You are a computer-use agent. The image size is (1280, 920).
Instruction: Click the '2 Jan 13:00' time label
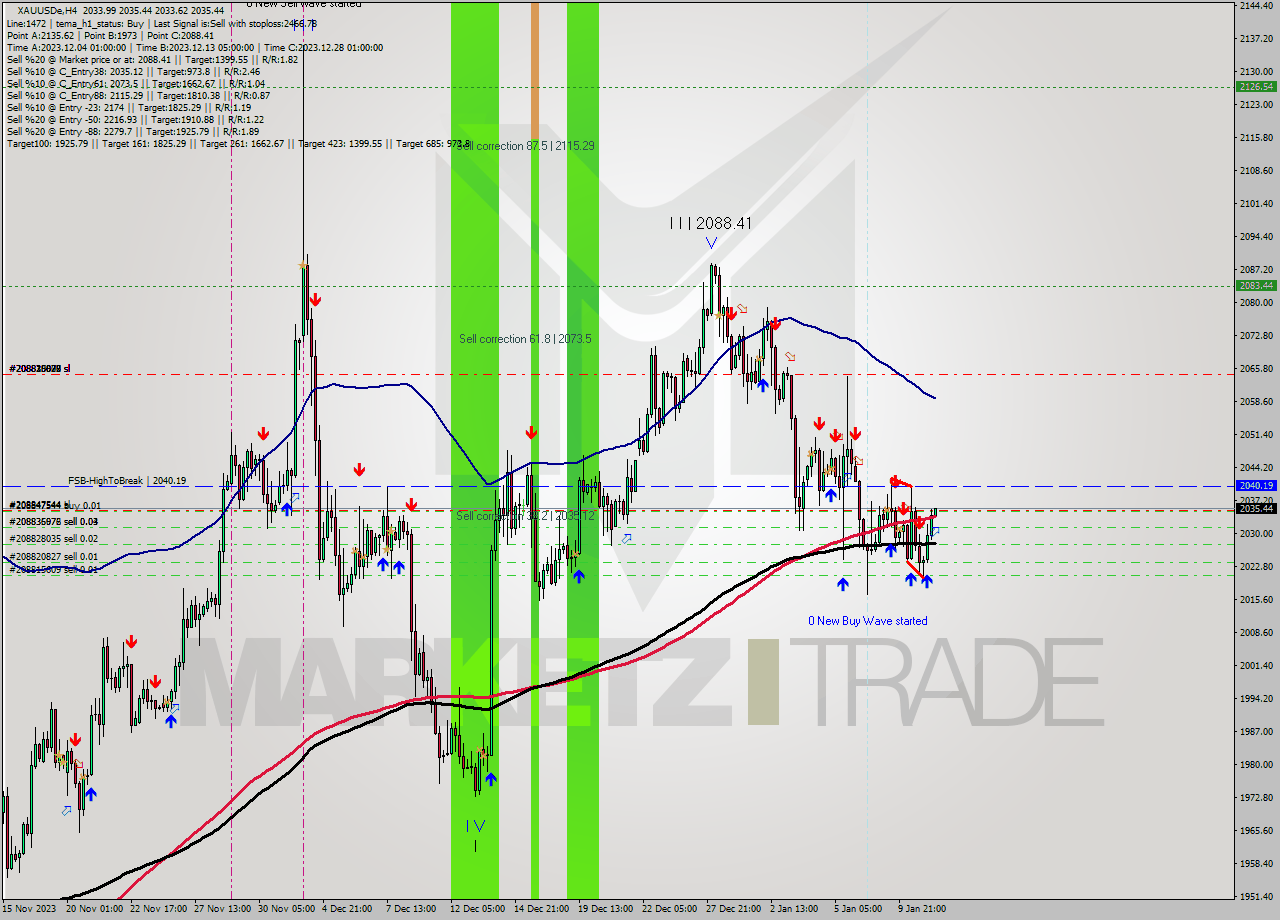(x=794, y=909)
